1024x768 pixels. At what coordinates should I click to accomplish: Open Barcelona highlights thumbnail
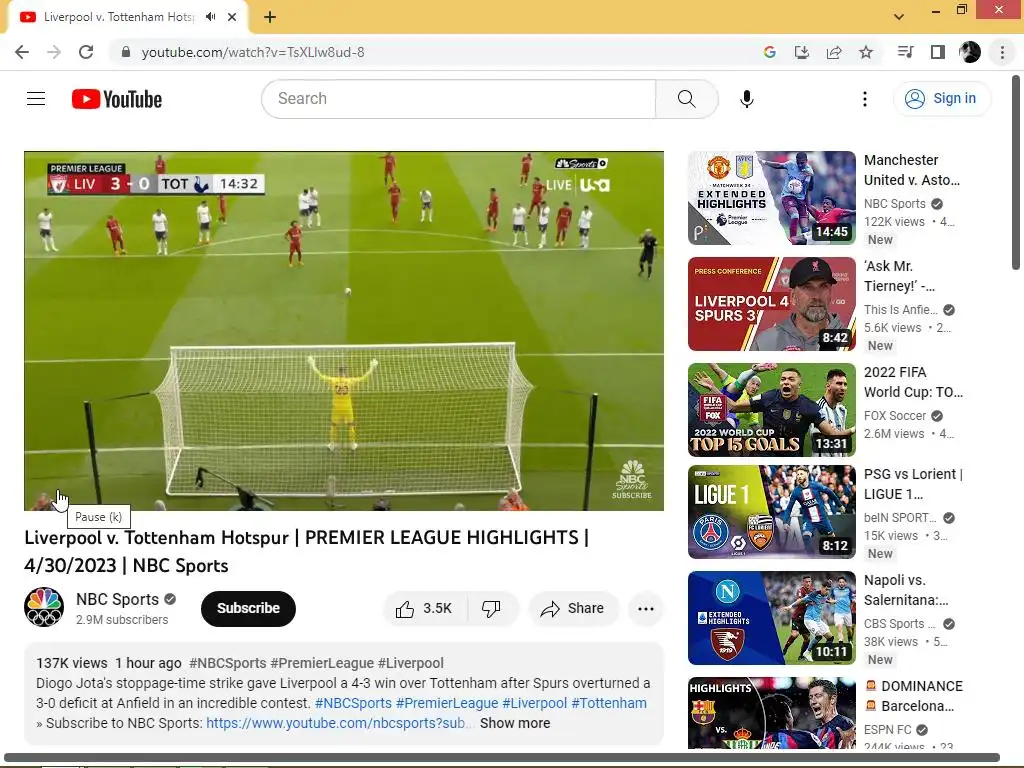[x=772, y=712]
